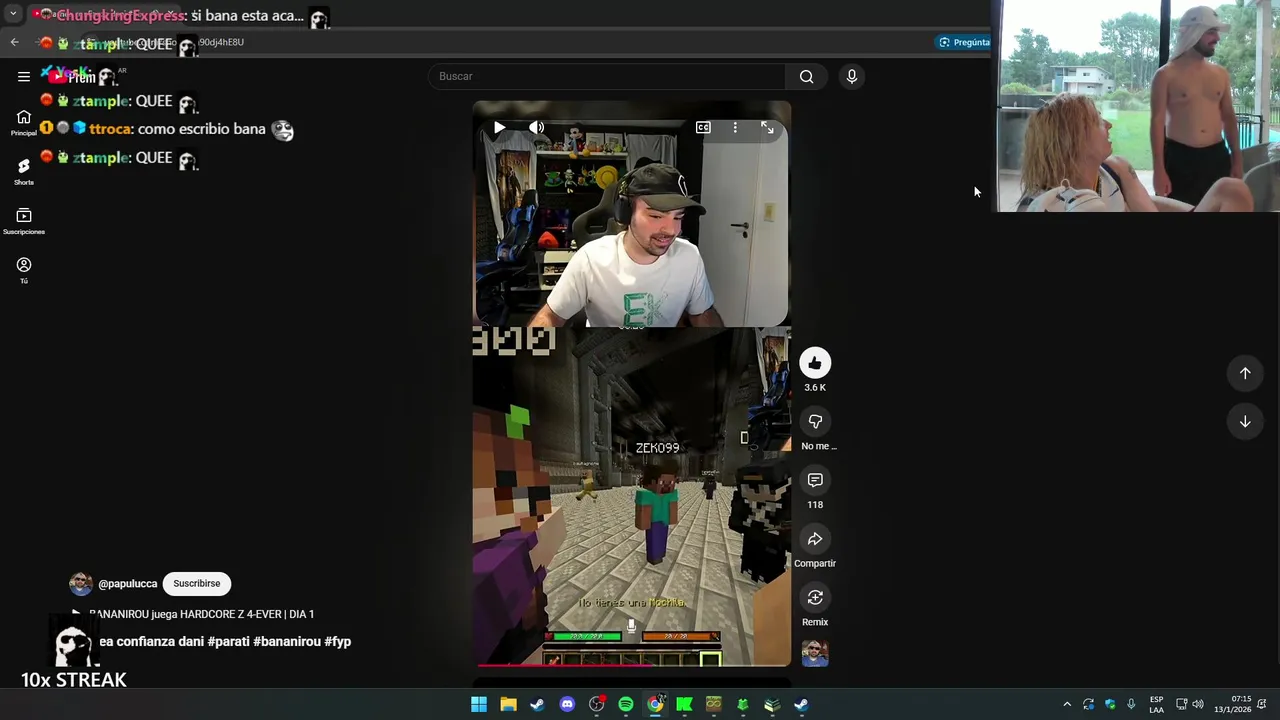Open the Windows Start menu
The width and height of the screenshot is (1280, 720).
(x=479, y=705)
